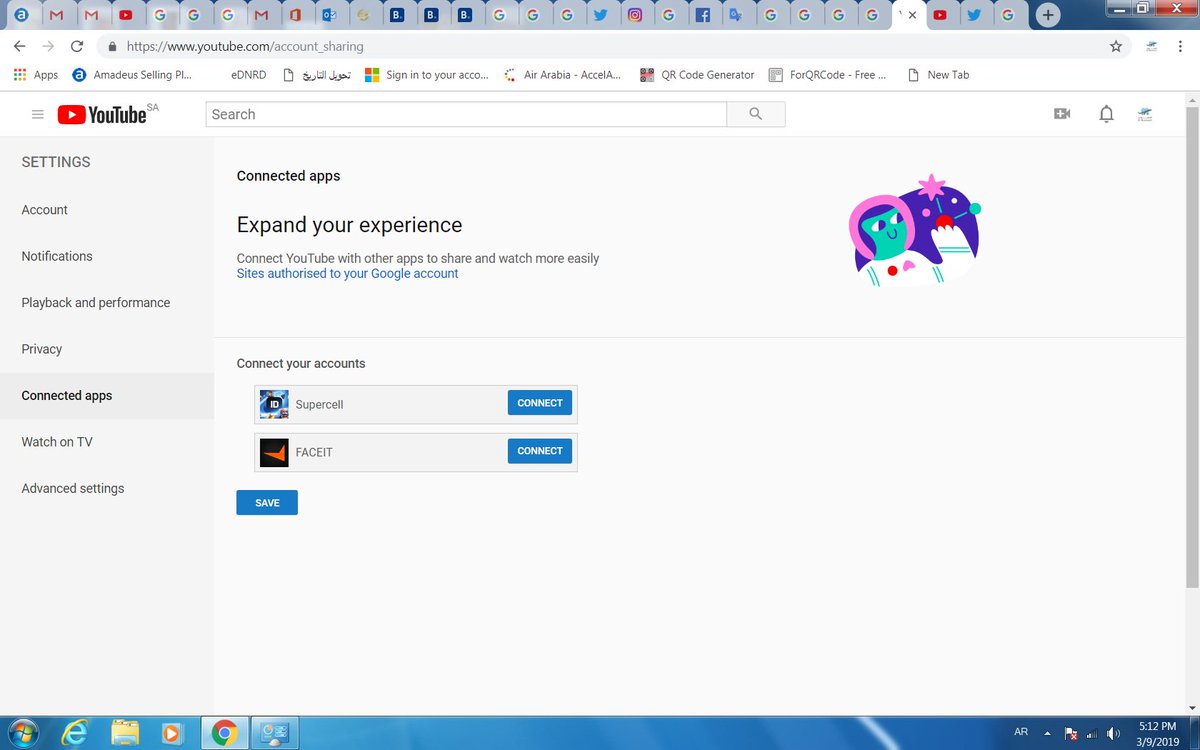Connect the FACEIT account
1200x750 pixels.
pyautogui.click(x=540, y=451)
